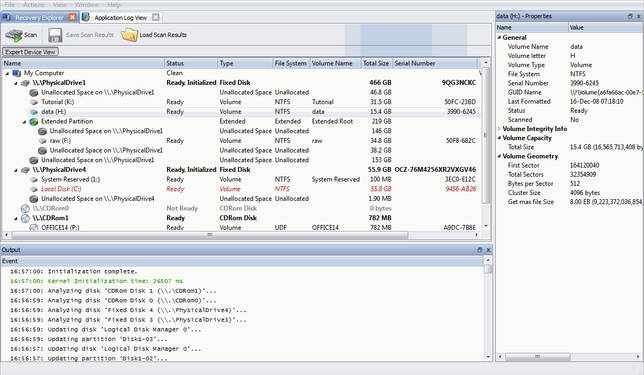644x375 pixels.
Task: Click the Unallocated Space 38.2 GB row icon
Action: (42, 151)
